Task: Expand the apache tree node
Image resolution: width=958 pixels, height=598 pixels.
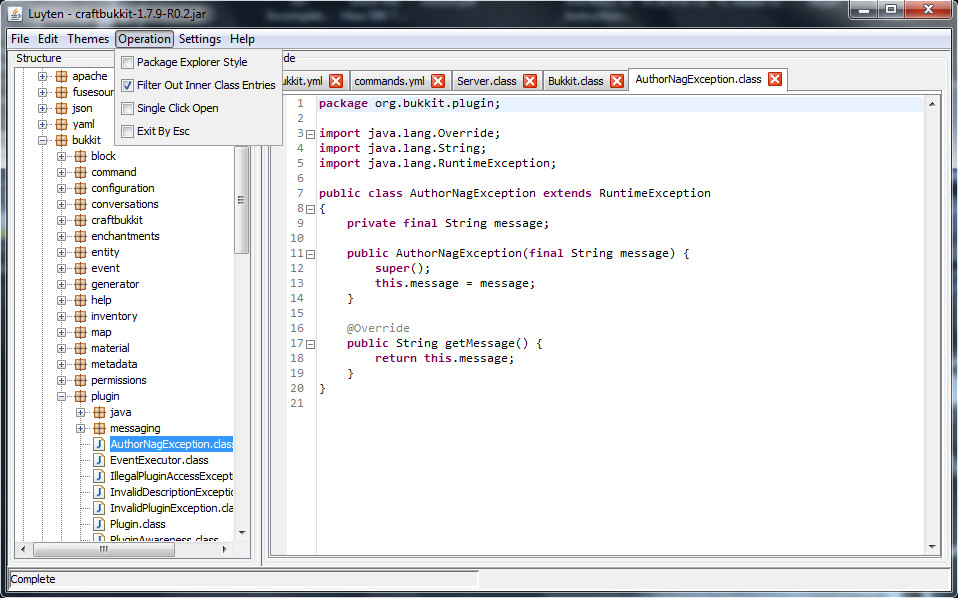Action: point(42,76)
